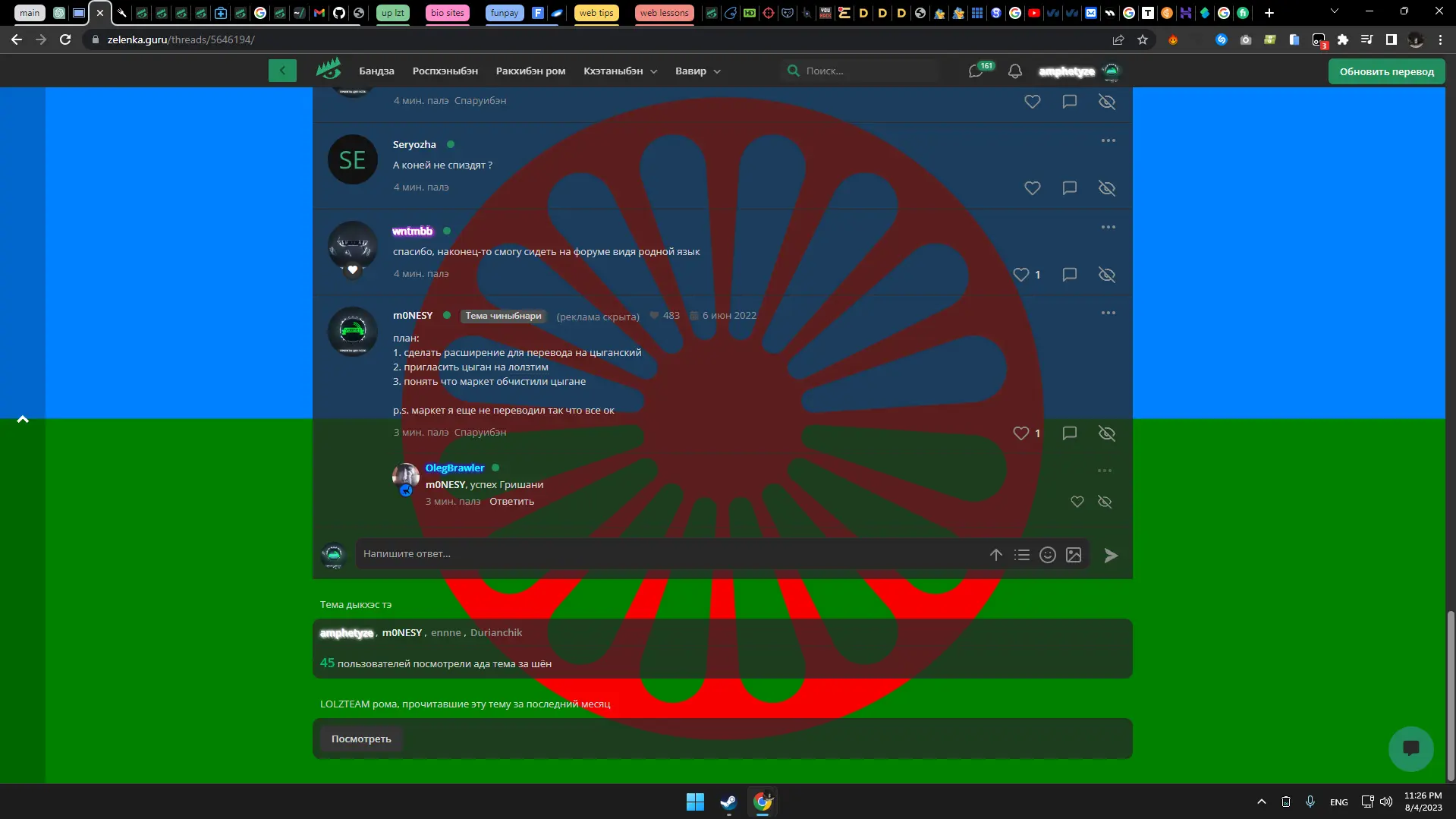Open viewer ennne's profile
Screen dimensions: 1456x819
pos(446,632)
